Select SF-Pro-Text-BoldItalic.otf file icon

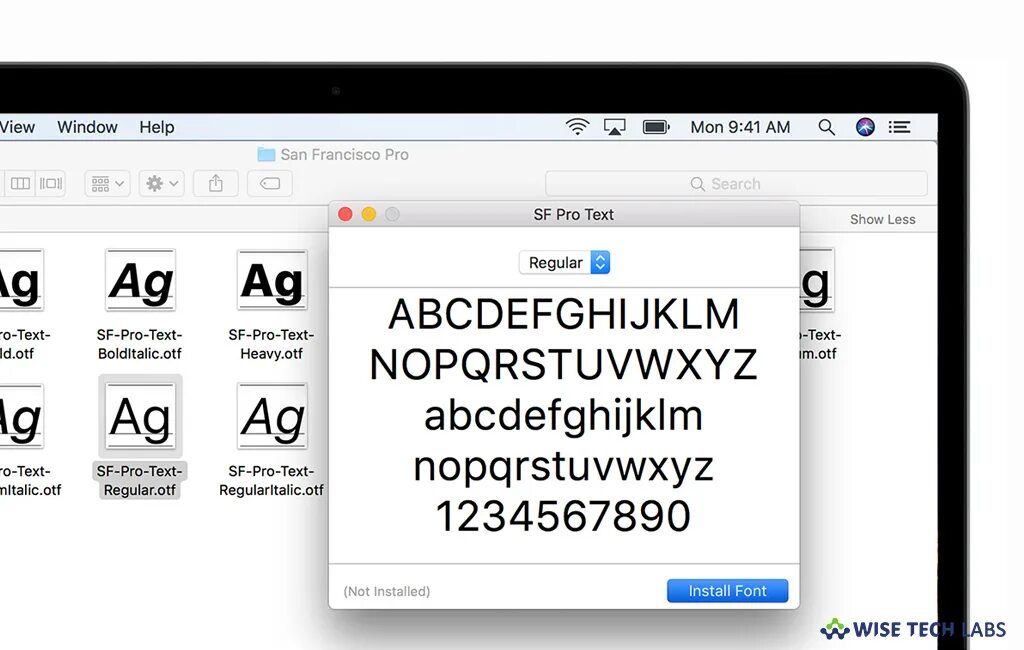[140, 281]
